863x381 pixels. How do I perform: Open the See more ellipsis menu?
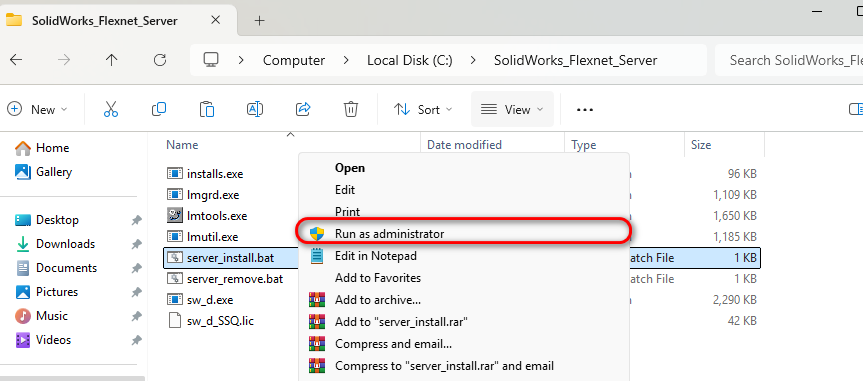[585, 110]
